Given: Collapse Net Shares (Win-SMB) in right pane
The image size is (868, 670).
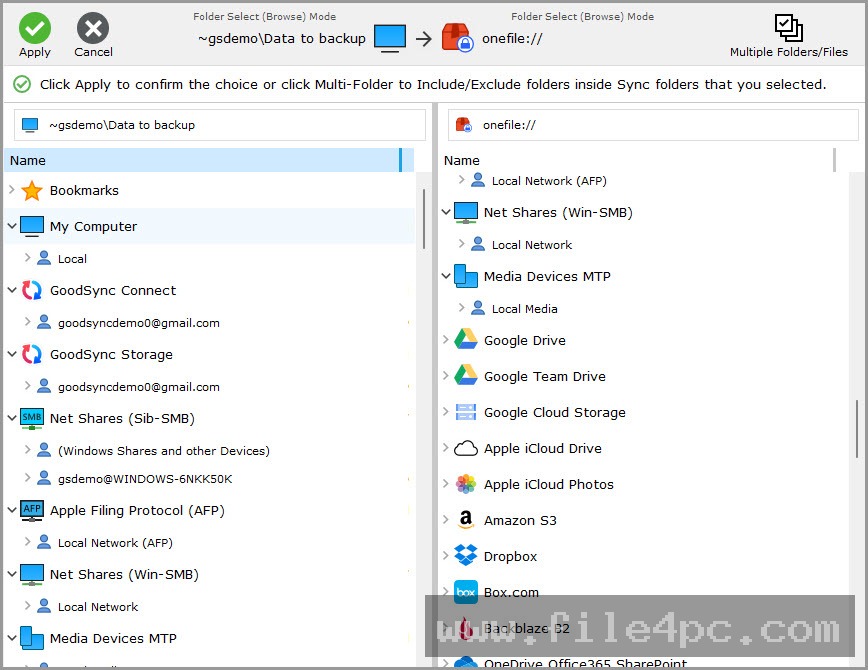Looking at the screenshot, I should click(x=446, y=212).
